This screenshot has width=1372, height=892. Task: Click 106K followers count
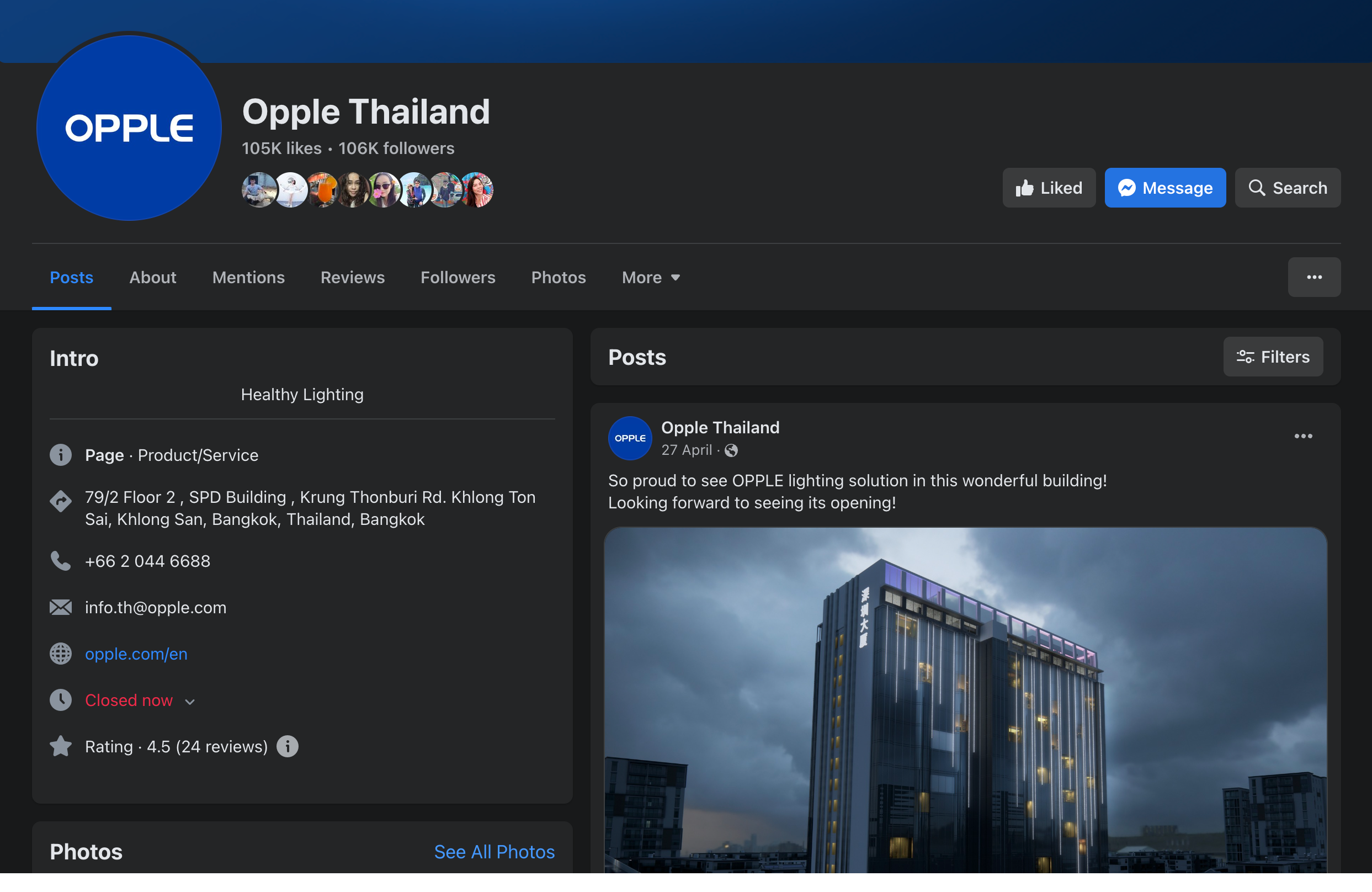[396, 148]
